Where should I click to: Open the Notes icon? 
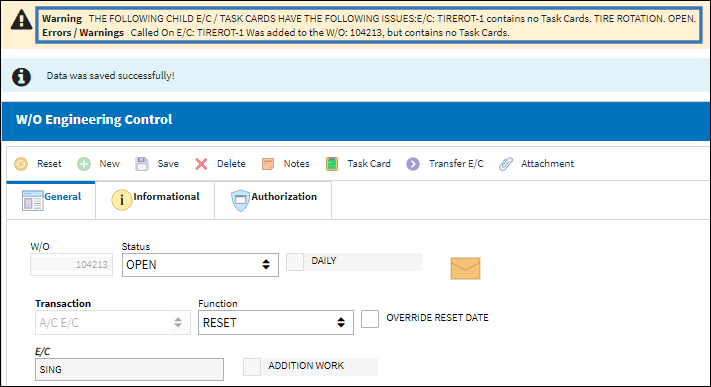(268, 164)
